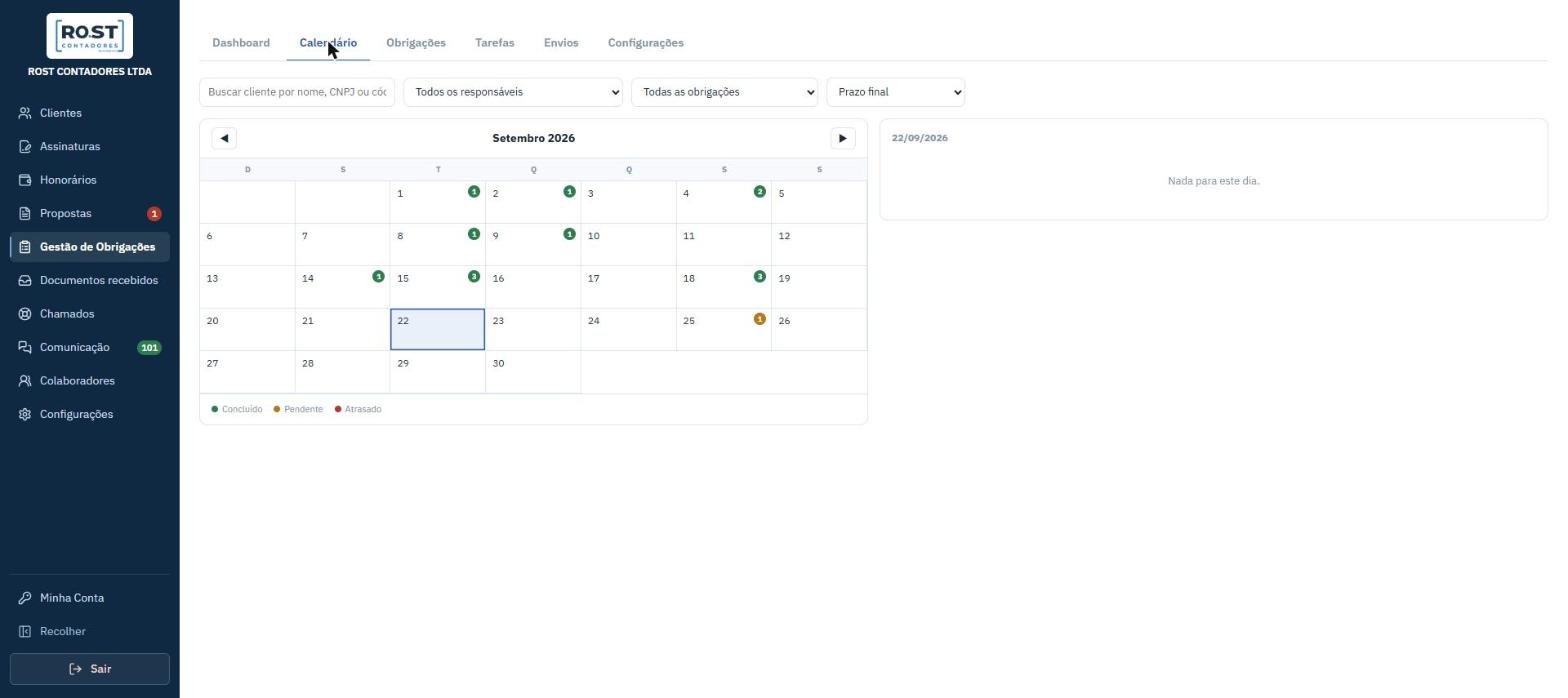Open the Todos os responsáveis dropdown
Image resolution: width=1568 pixels, height=698 pixels.
click(513, 92)
